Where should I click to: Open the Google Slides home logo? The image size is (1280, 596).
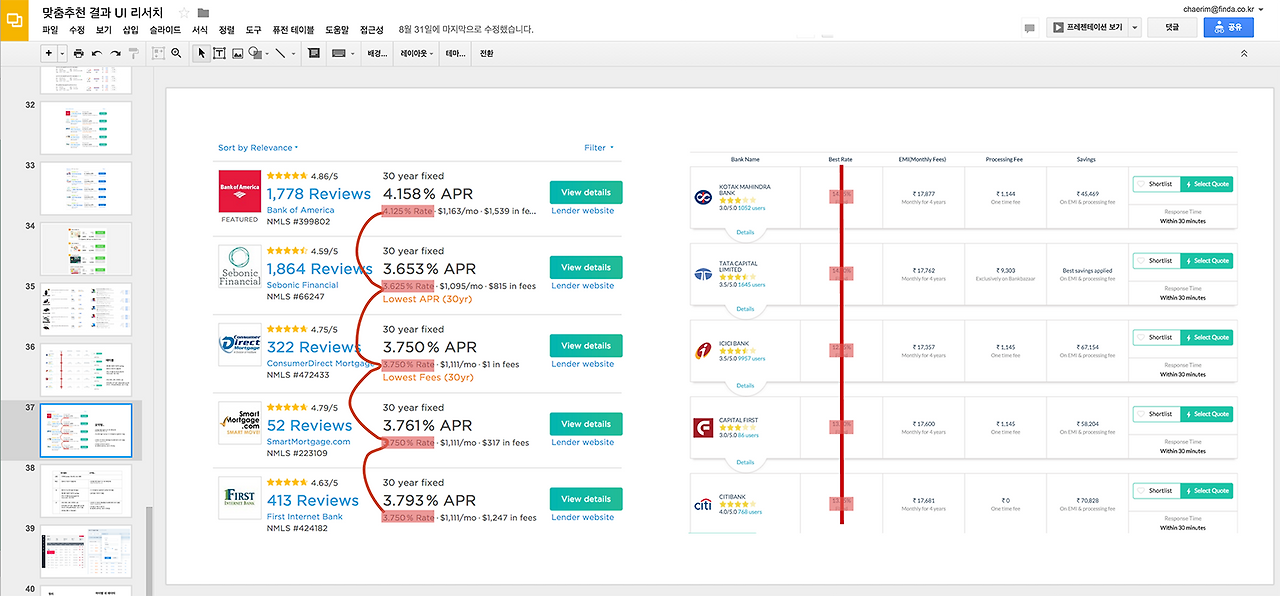pyautogui.click(x=15, y=20)
